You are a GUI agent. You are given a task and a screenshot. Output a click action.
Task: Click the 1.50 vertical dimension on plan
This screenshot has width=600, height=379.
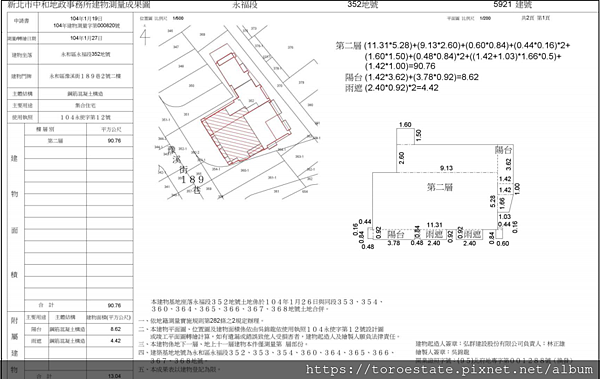click(x=419, y=135)
